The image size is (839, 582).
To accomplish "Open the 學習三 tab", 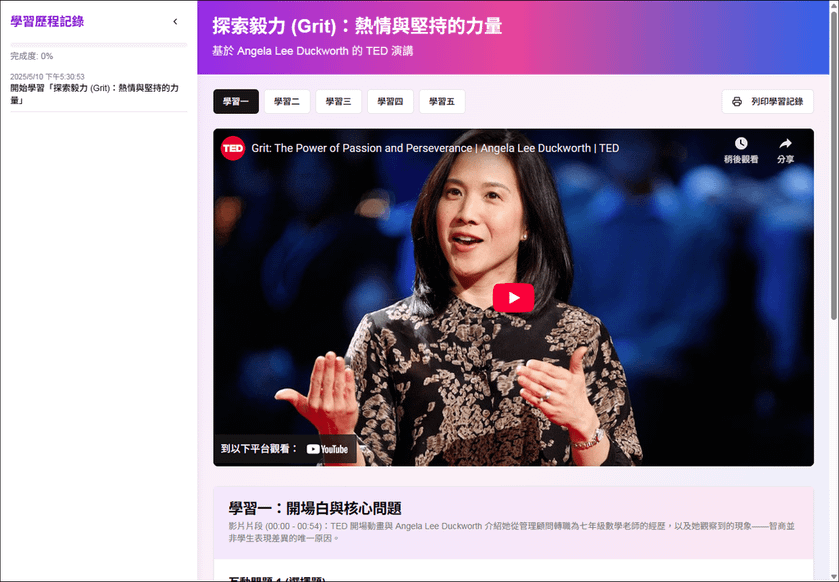I will click(x=339, y=102).
